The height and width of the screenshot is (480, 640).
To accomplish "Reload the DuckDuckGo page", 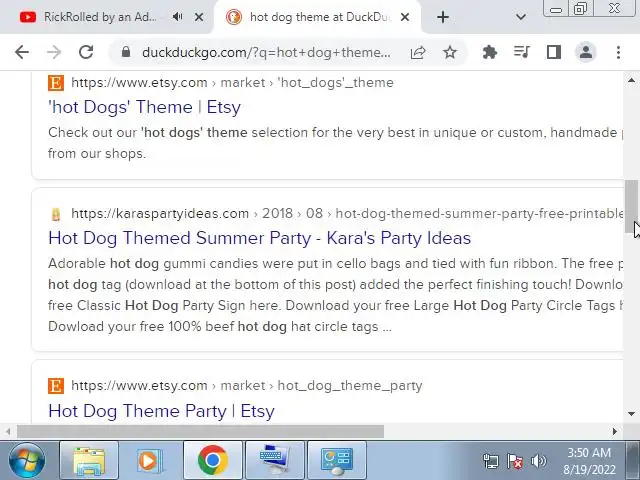I will [x=86, y=52].
